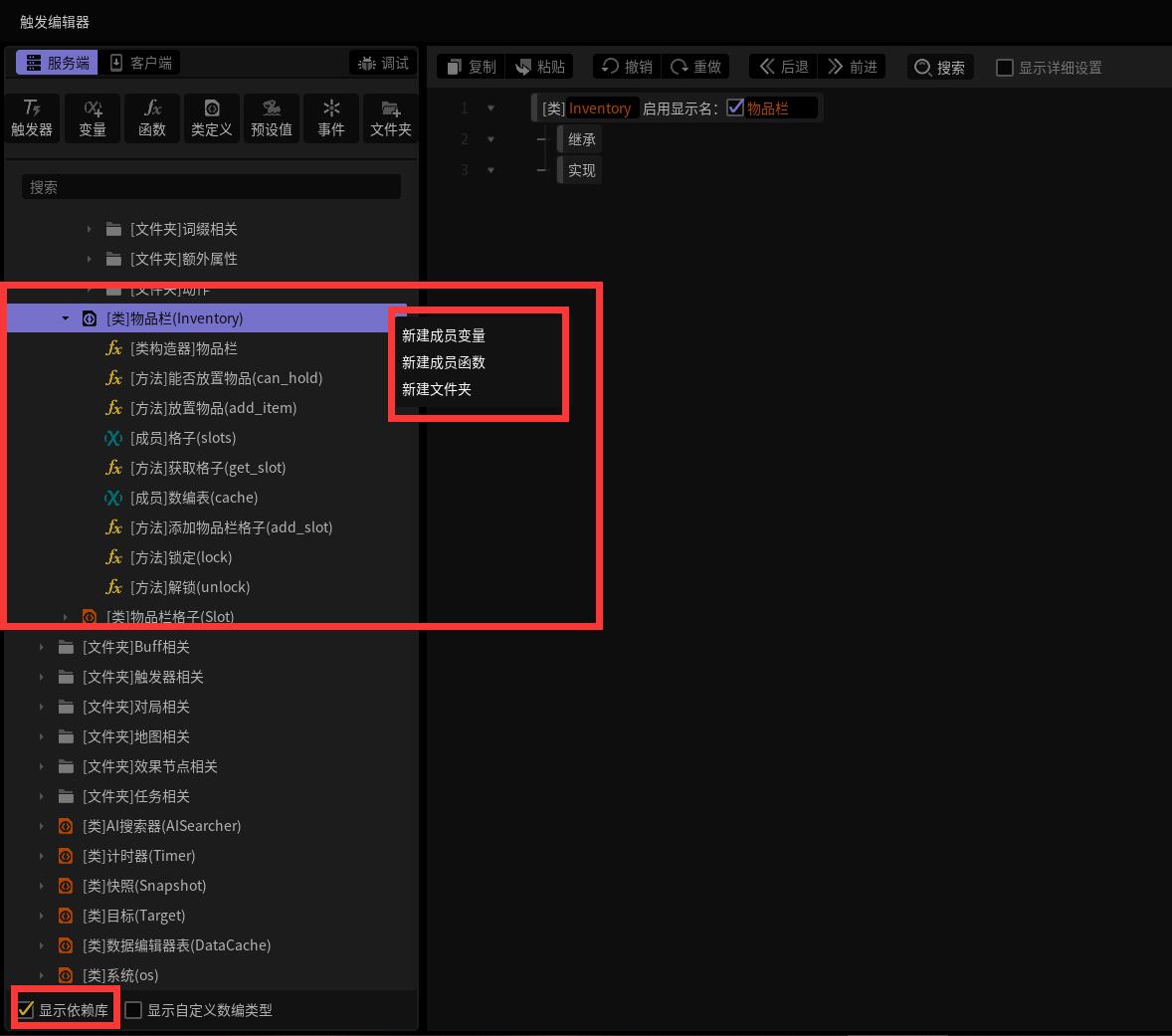Expand the [文件夹]Buff相关 folder

41,647
